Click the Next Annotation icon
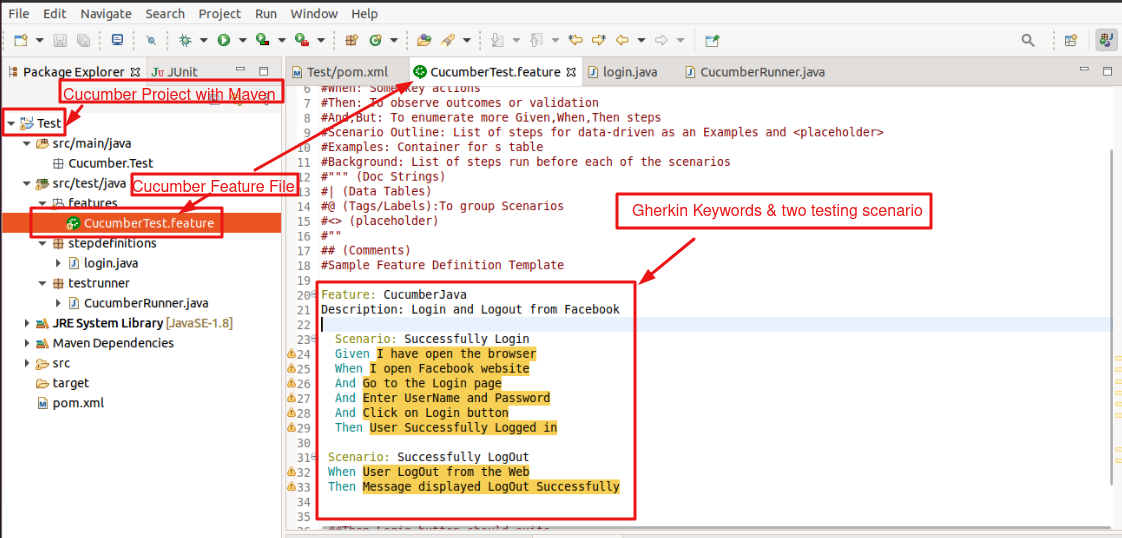Viewport: 1122px width, 538px height. pyautogui.click(x=497, y=41)
